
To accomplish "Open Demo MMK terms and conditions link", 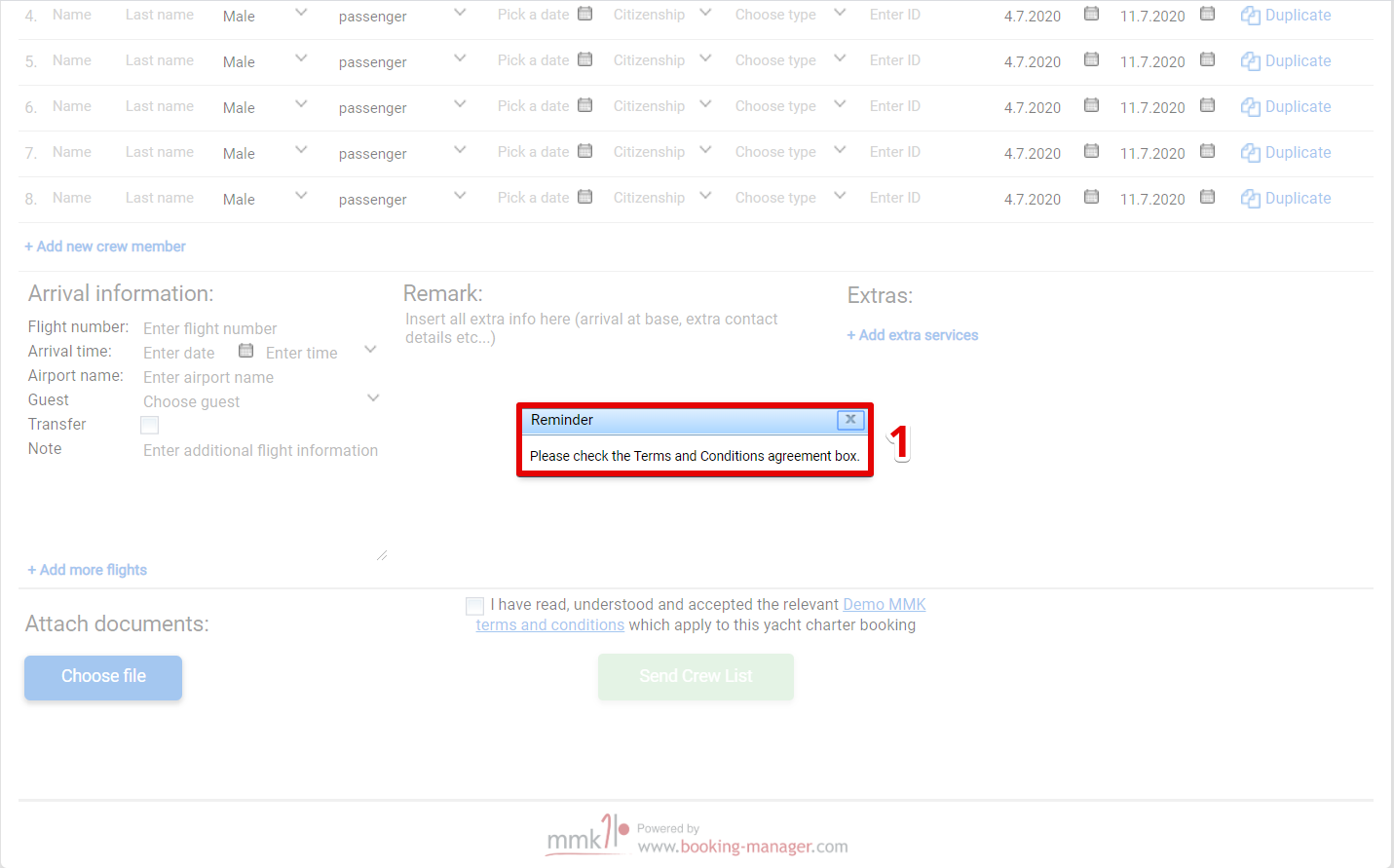I will [700, 615].
